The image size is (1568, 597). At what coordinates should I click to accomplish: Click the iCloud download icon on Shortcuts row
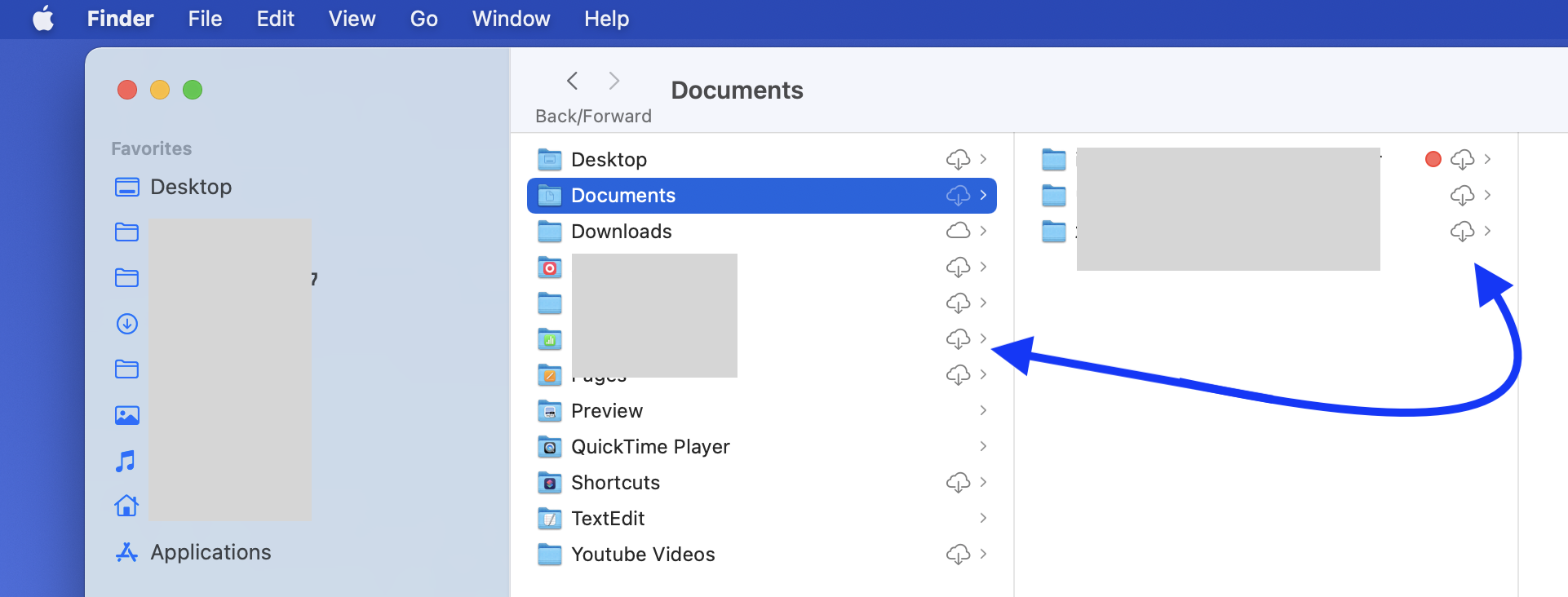pos(958,482)
